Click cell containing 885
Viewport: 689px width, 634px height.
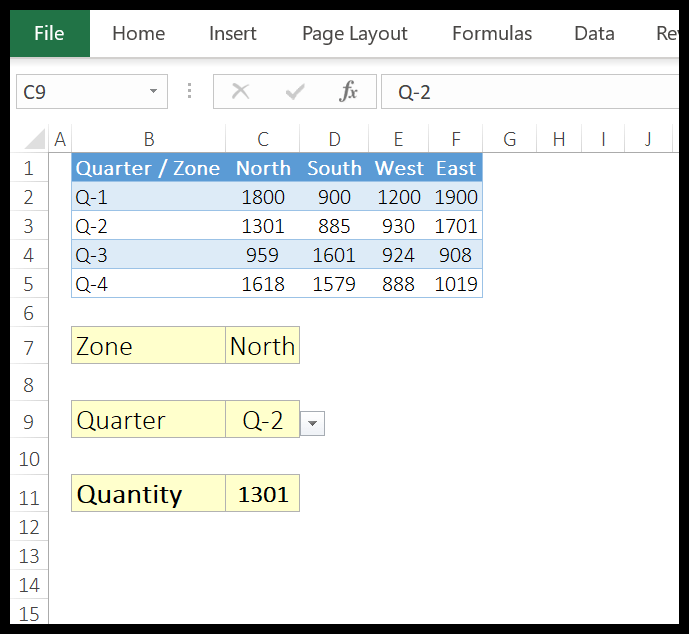point(334,226)
